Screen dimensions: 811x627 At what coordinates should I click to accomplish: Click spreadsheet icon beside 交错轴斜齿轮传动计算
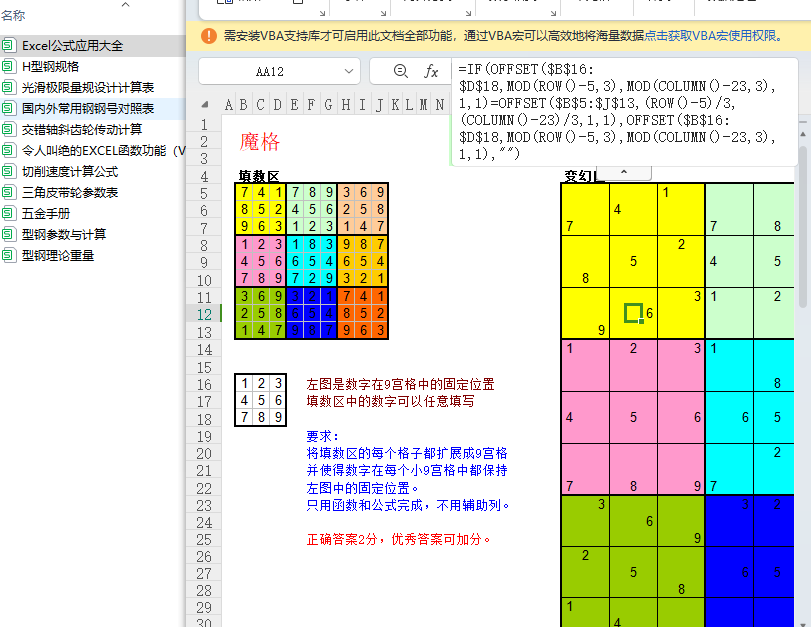point(8,129)
